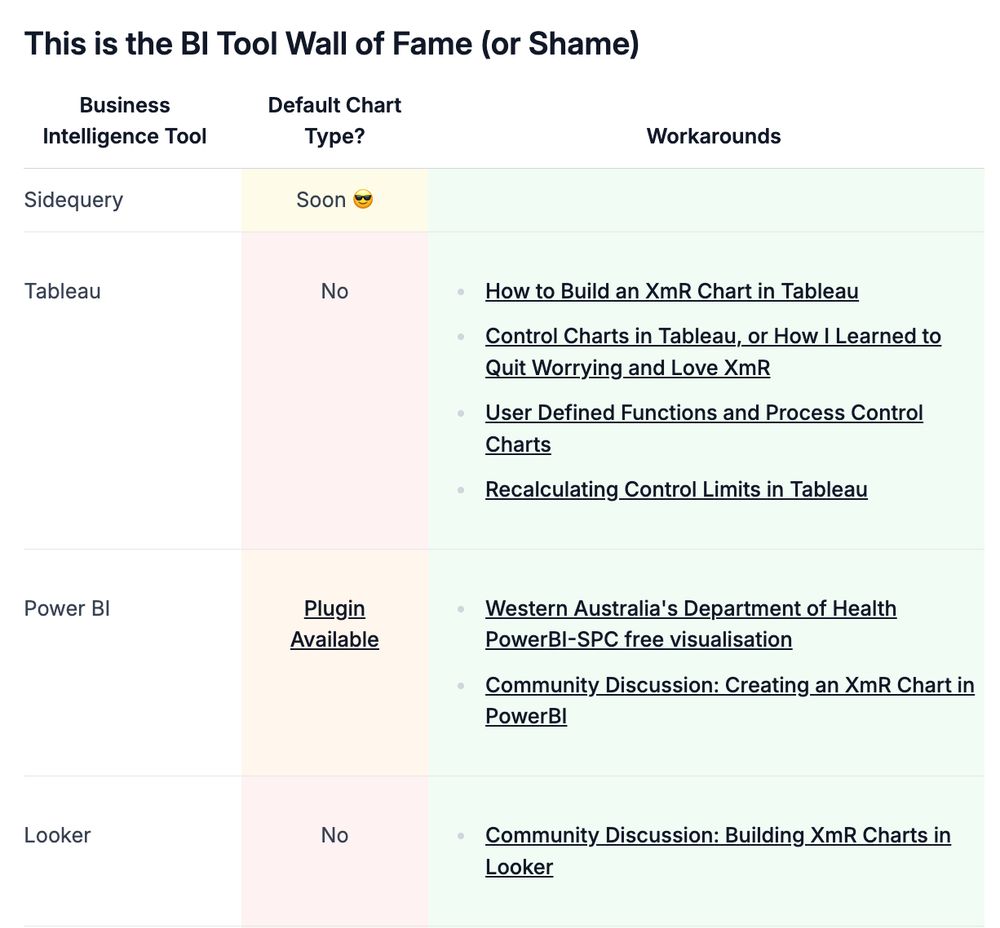The image size is (1000, 928).
Task: Open Western Australia's Department of Health PowerBI-SPC link
Action: coord(691,624)
